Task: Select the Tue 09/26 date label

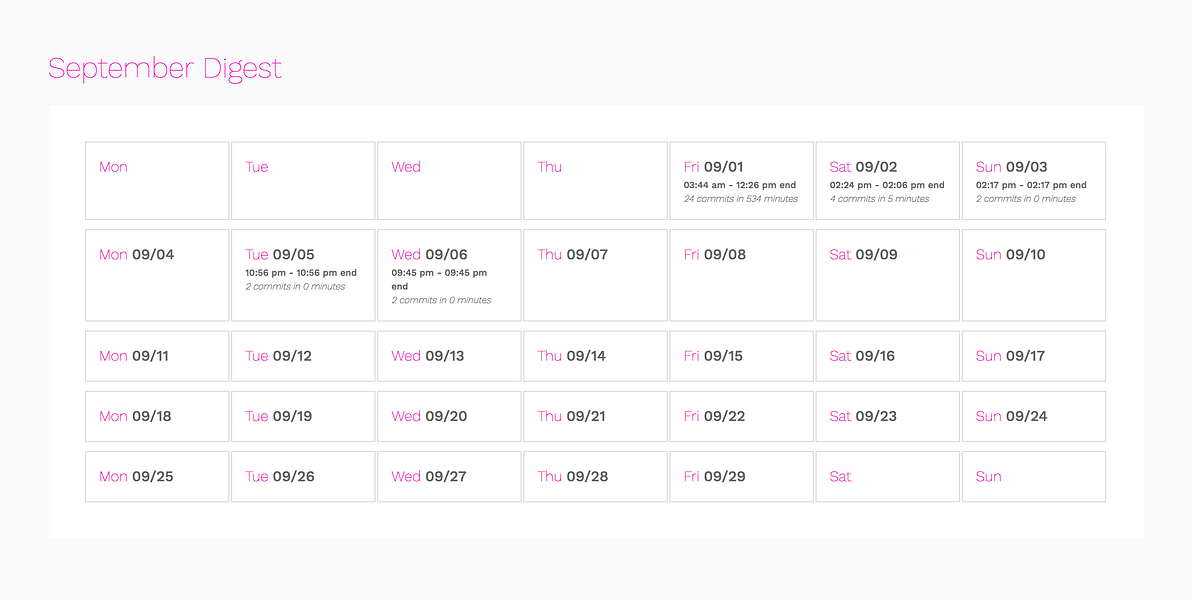Action: [x=280, y=477]
